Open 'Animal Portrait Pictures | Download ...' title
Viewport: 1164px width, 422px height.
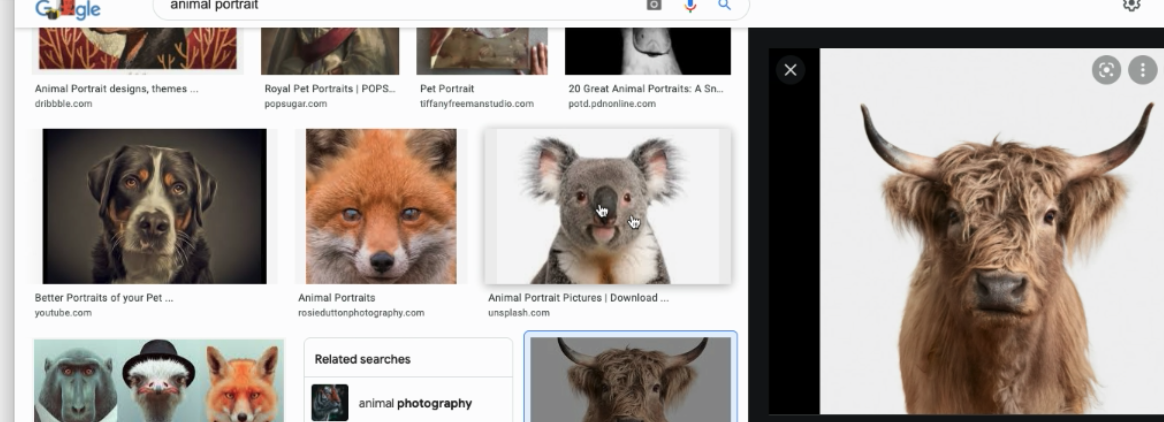[578, 297]
